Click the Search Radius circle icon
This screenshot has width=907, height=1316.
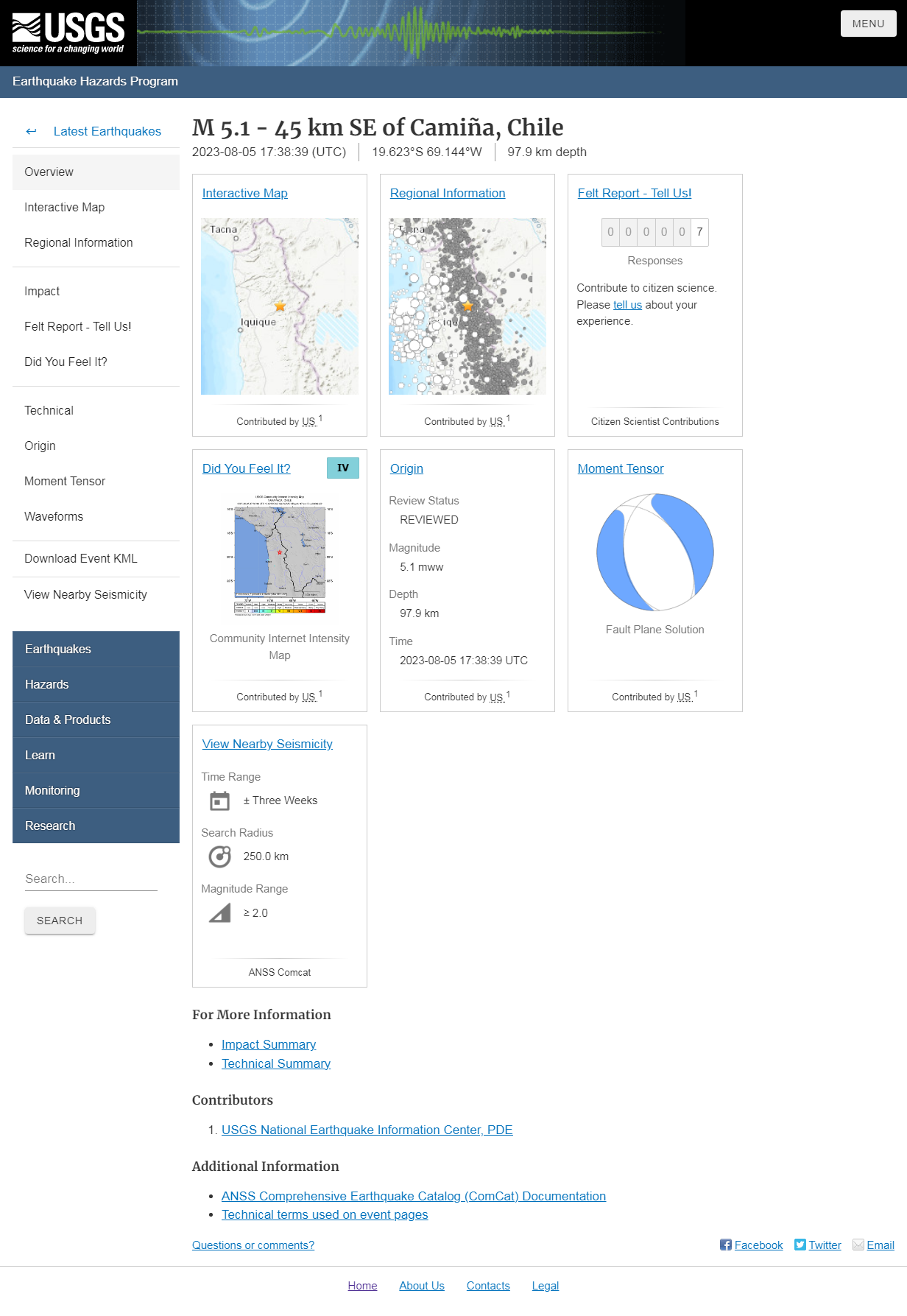[219, 856]
